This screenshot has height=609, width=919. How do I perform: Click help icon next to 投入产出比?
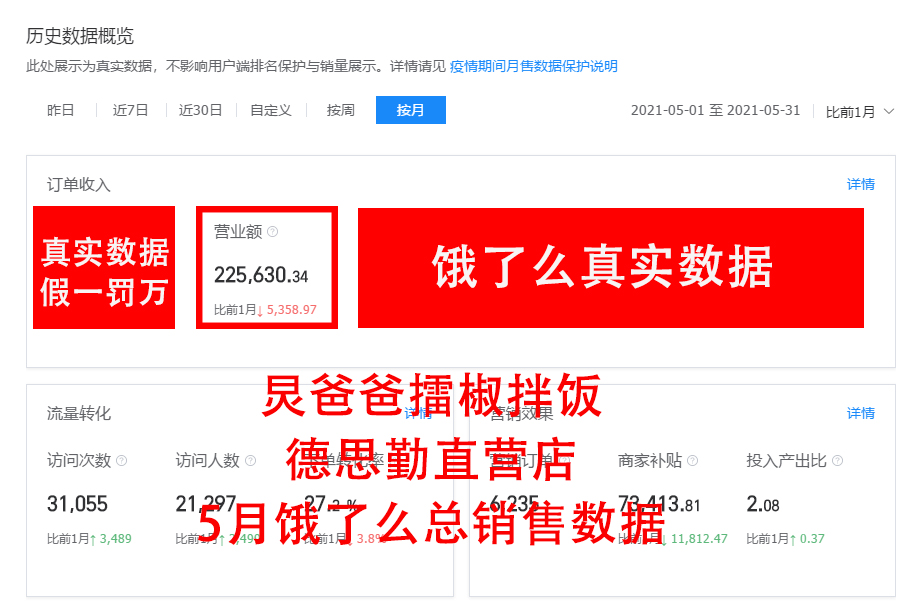tap(838, 461)
